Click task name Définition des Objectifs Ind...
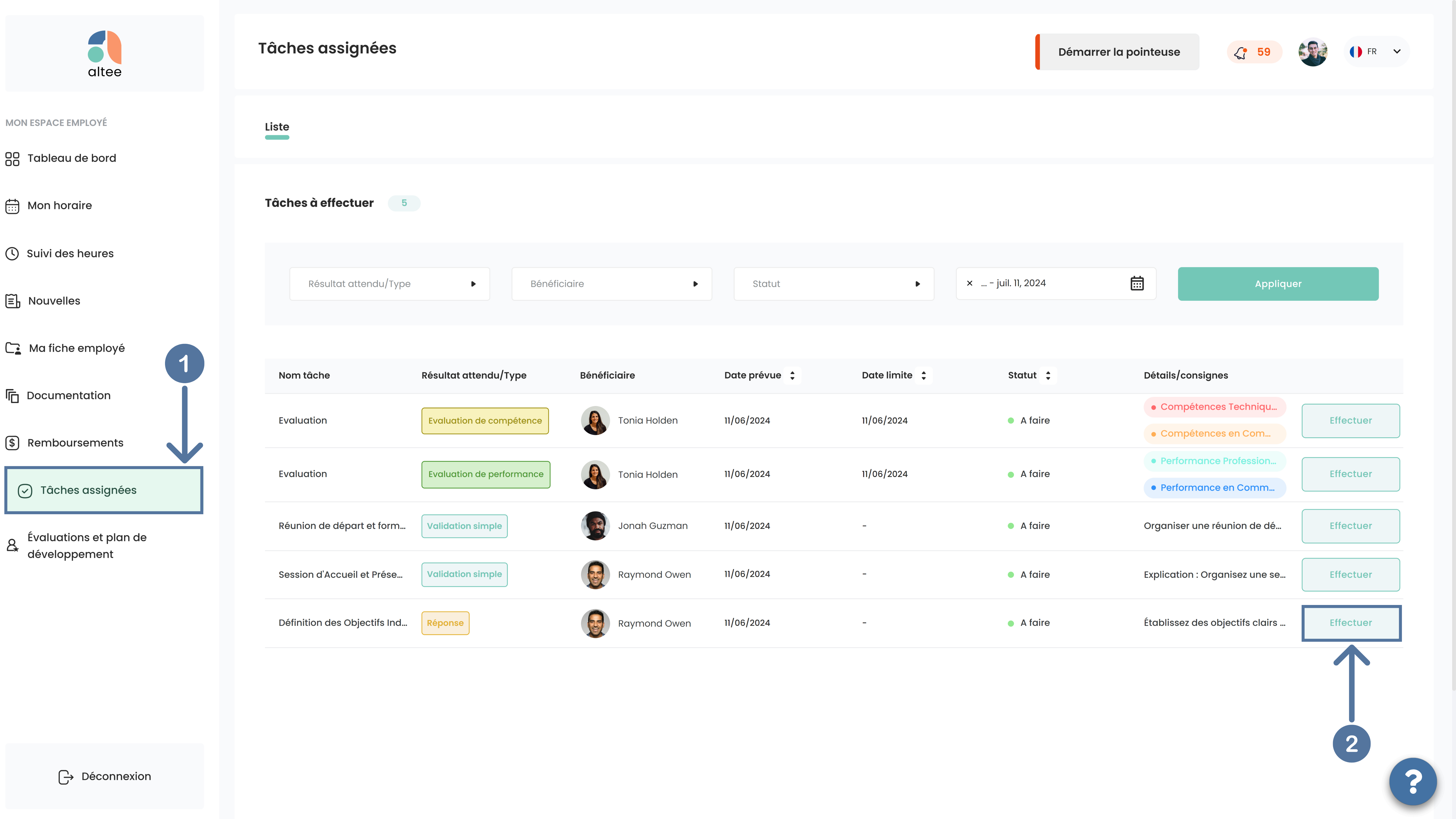The height and width of the screenshot is (819, 1456). pos(343,623)
